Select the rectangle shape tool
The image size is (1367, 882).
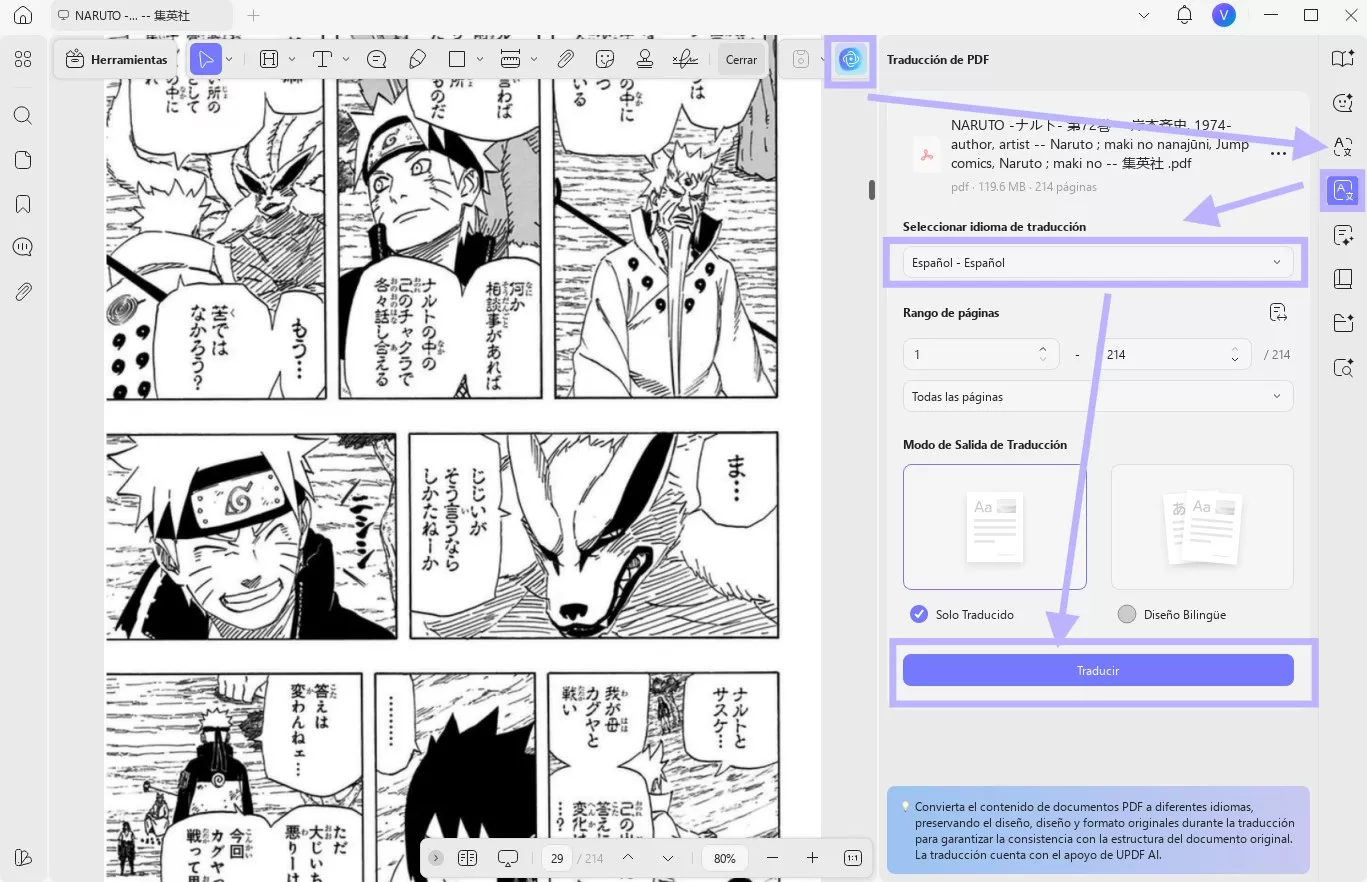(x=457, y=59)
